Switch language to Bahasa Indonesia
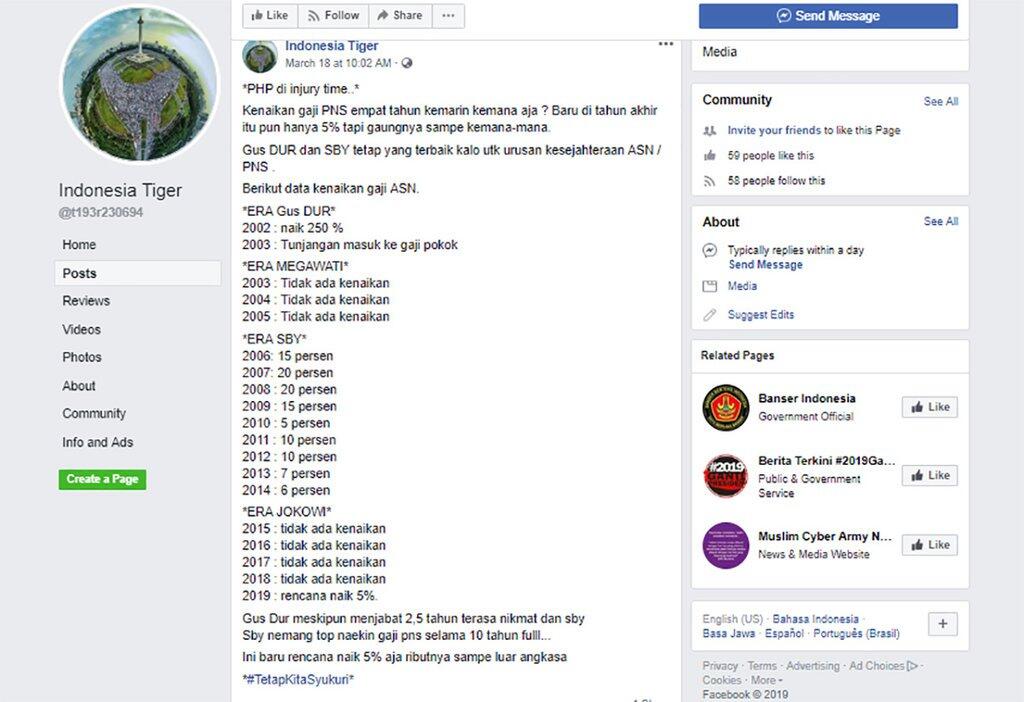The width and height of the screenshot is (1024, 702). coord(816,619)
